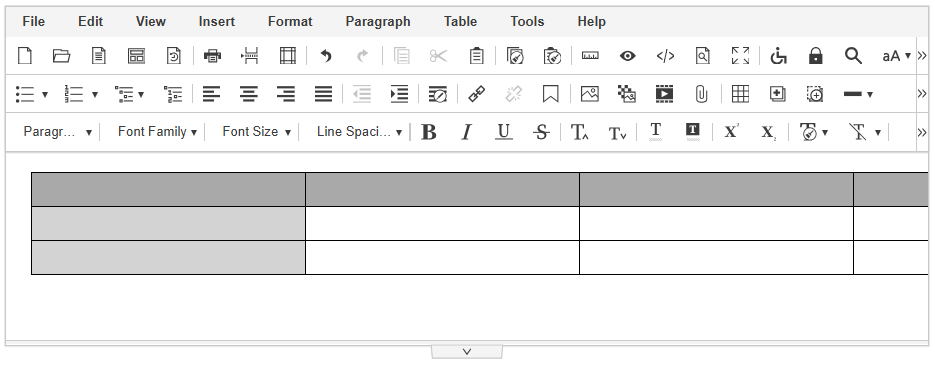Open the Font Size dropdown
Viewport: 935px width, 377px height.
pos(256,132)
